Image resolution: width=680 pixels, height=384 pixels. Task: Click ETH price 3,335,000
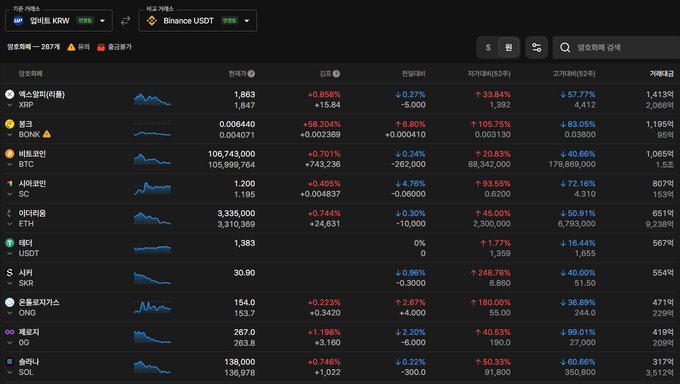click(236, 213)
